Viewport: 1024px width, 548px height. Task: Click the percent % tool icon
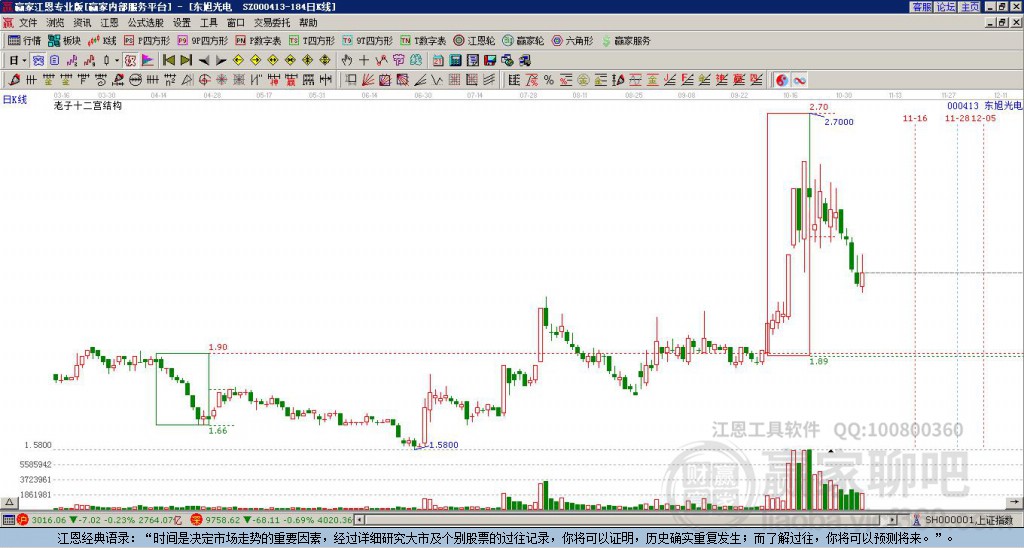coord(549,80)
